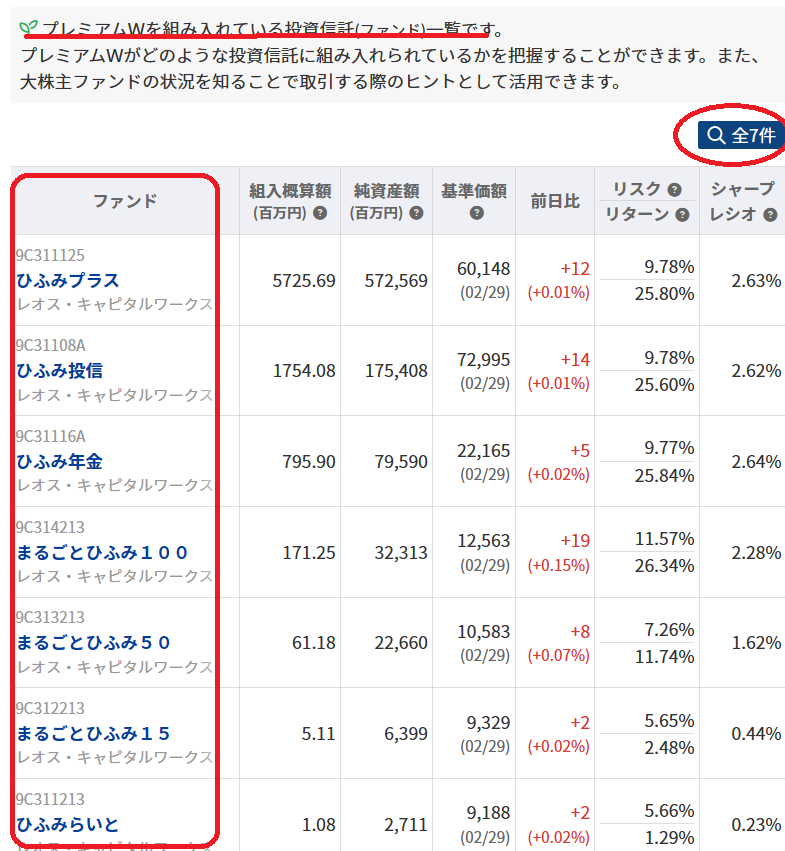This screenshot has height=851, width=785.
Task: Click the green sprout icon at top
Action: (x=28, y=27)
